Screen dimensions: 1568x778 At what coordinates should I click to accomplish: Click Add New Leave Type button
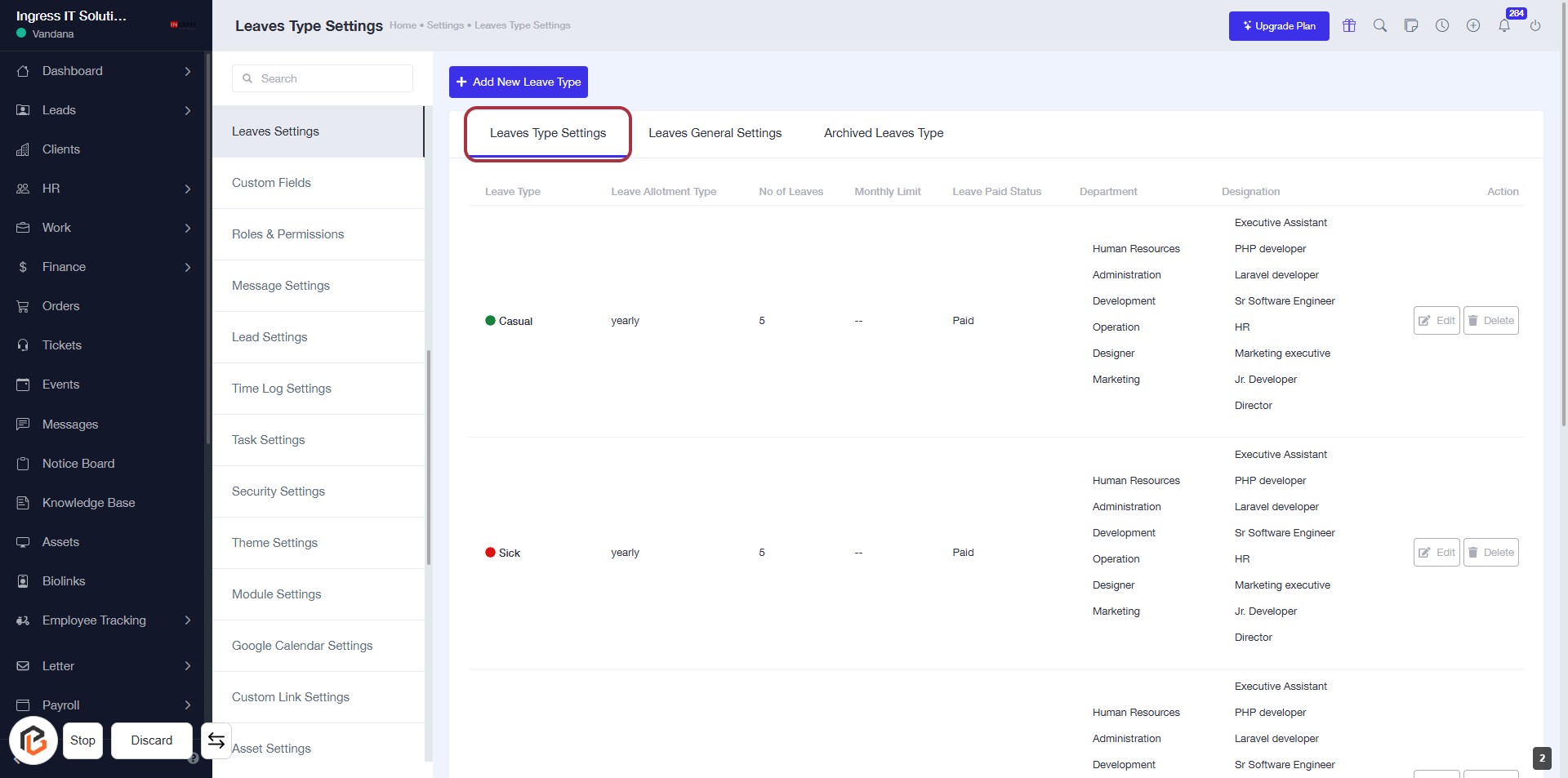(x=518, y=82)
